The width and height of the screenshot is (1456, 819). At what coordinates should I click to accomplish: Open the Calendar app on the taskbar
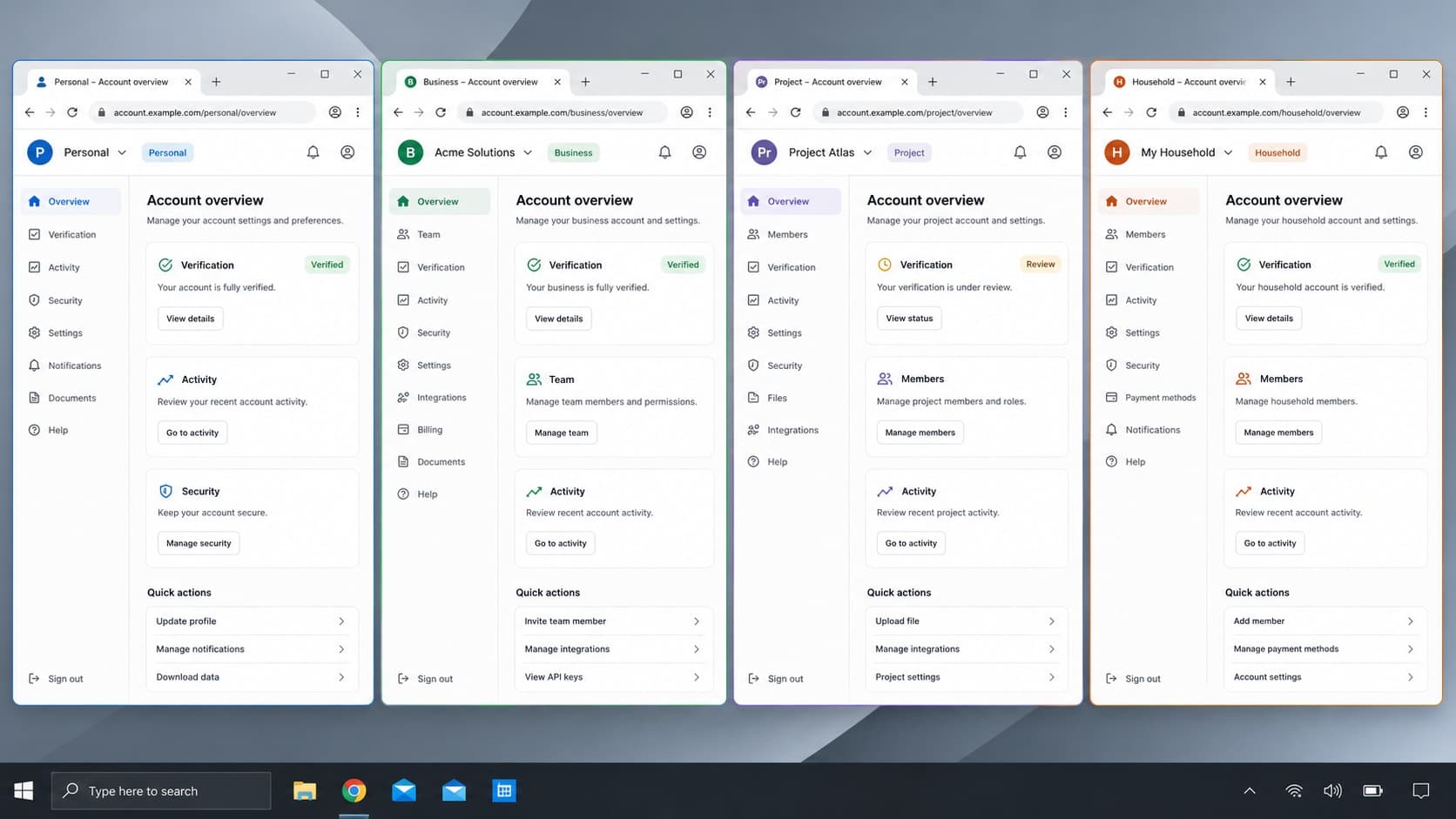(504, 790)
